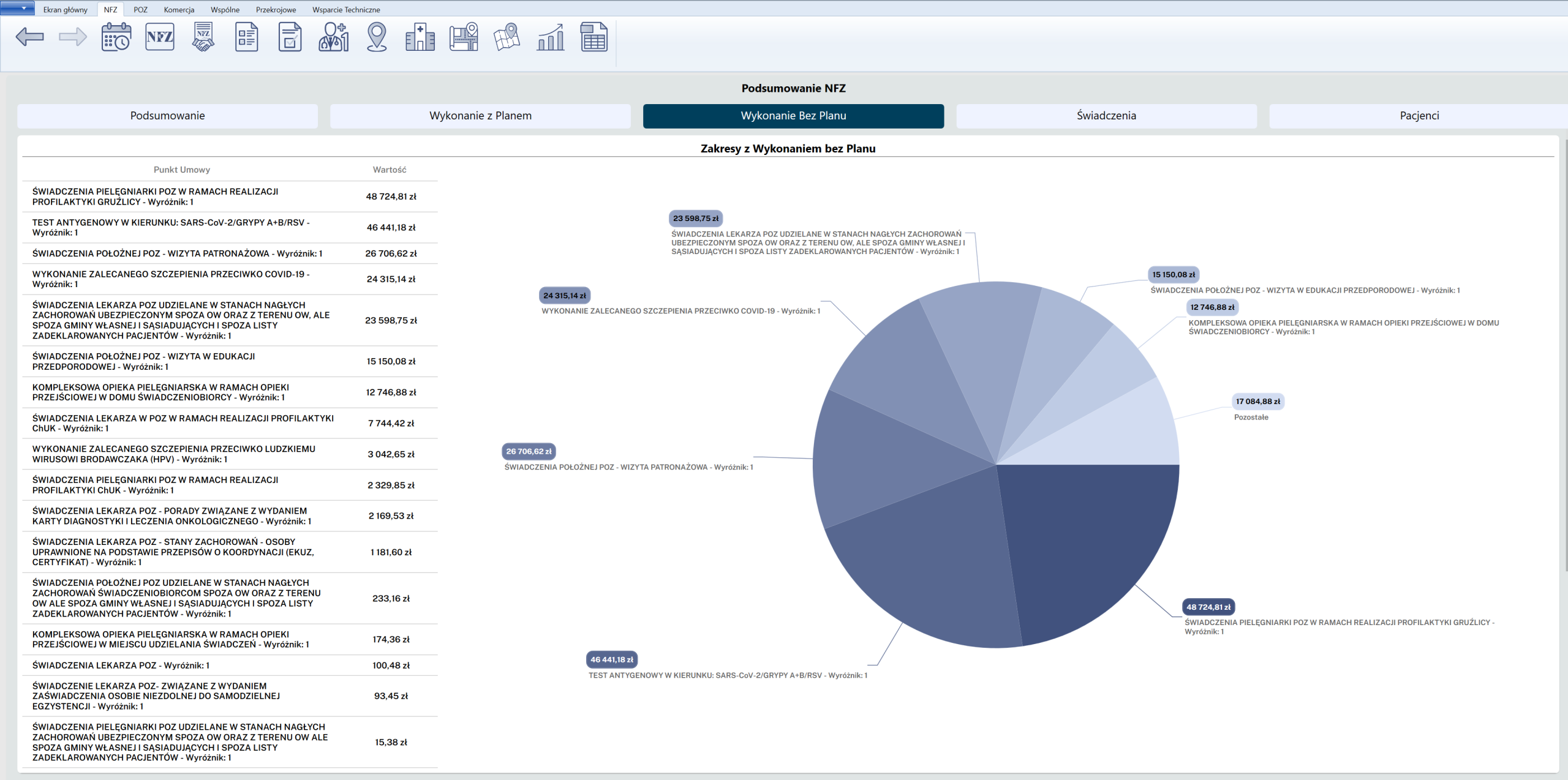Open the folded map with pin icon
The width and height of the screenshot is (1568, 780).
(x=507, y=37)
